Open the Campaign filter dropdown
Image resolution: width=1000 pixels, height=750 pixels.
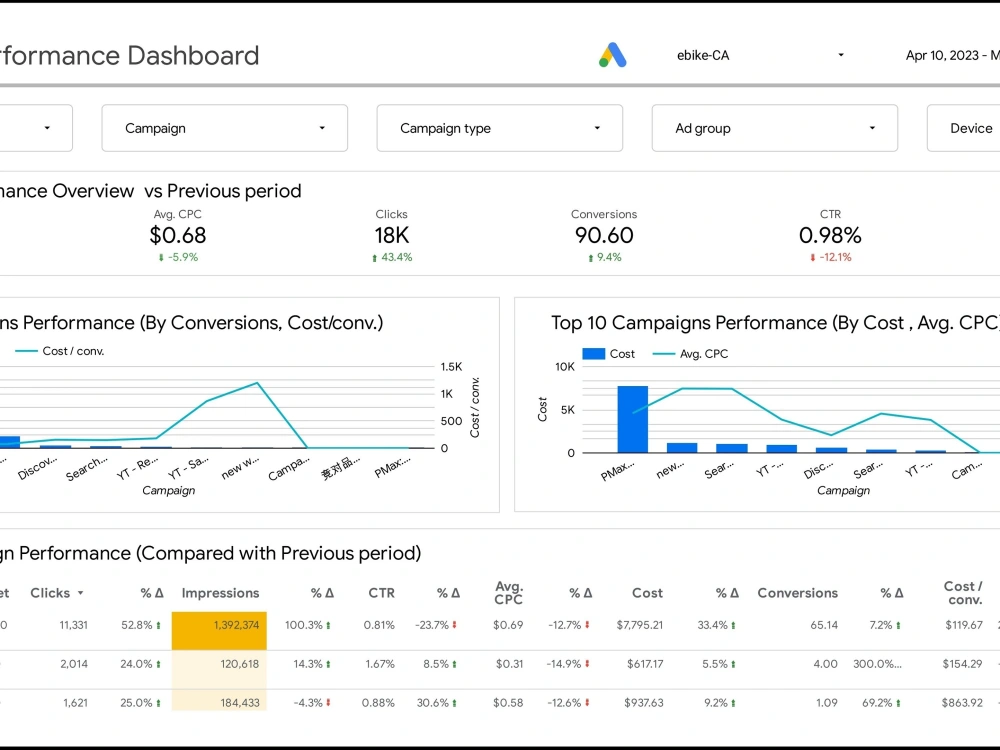point(224,128)
